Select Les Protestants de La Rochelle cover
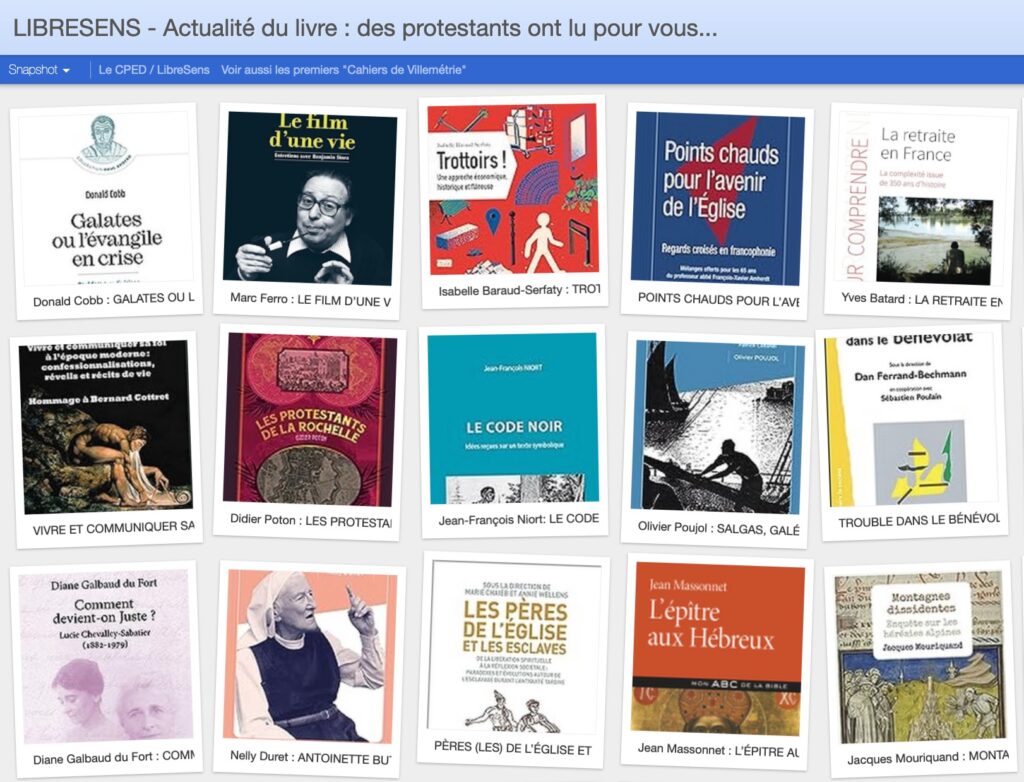Screen dimensions: 1024x782 (310, 419)
